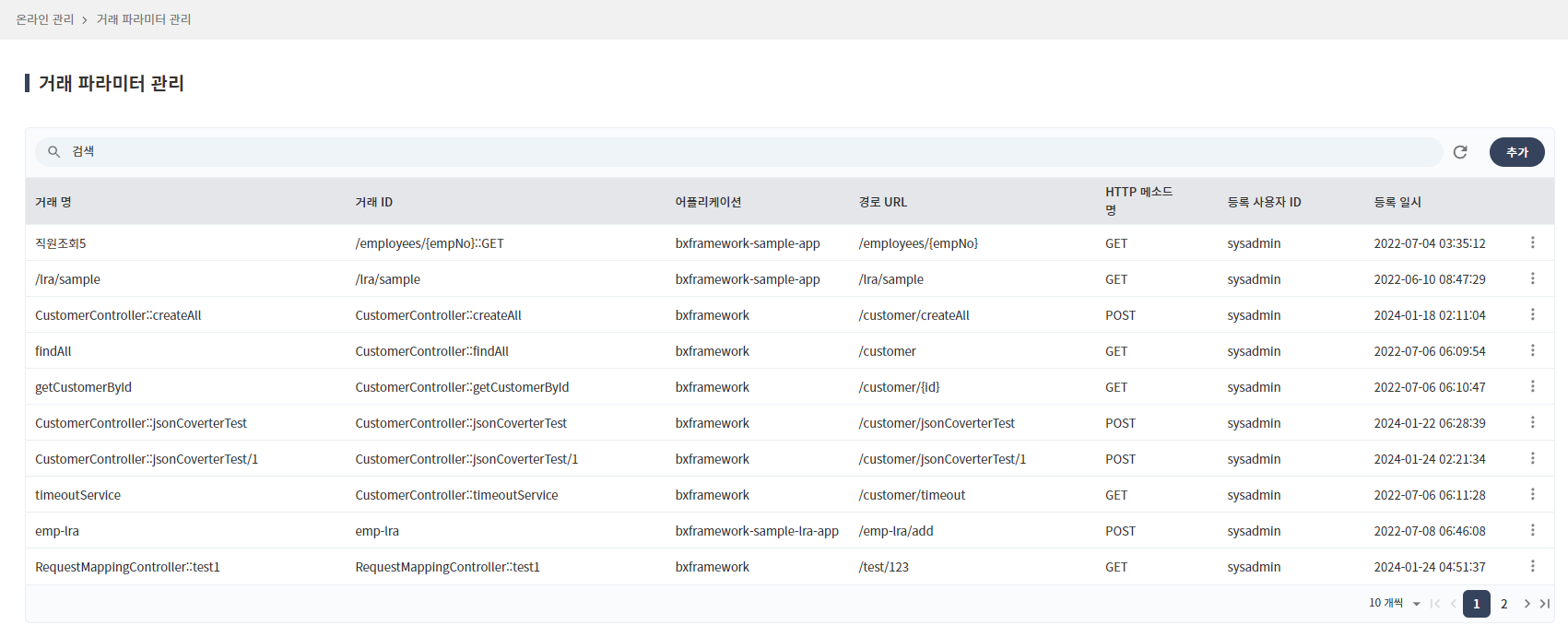This screenshot has height=637, width=1568.
Task: Click /customer/timeout path URL cell
Action: [x=913, y=495]
